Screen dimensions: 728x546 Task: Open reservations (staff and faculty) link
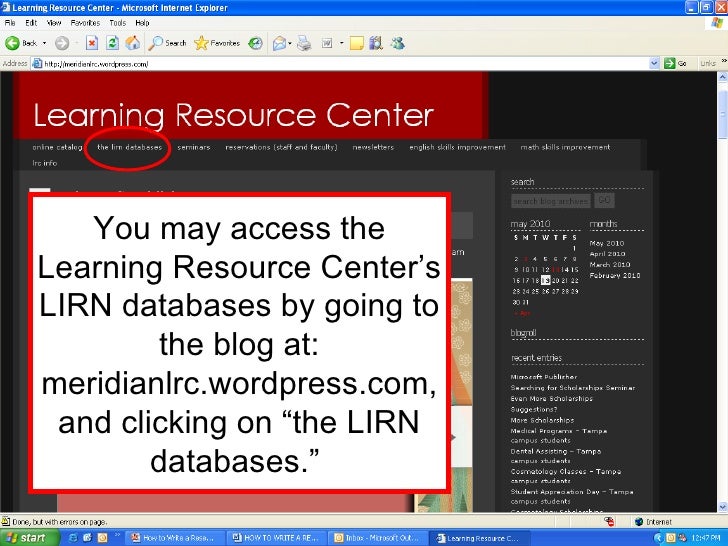coord(281,147)
